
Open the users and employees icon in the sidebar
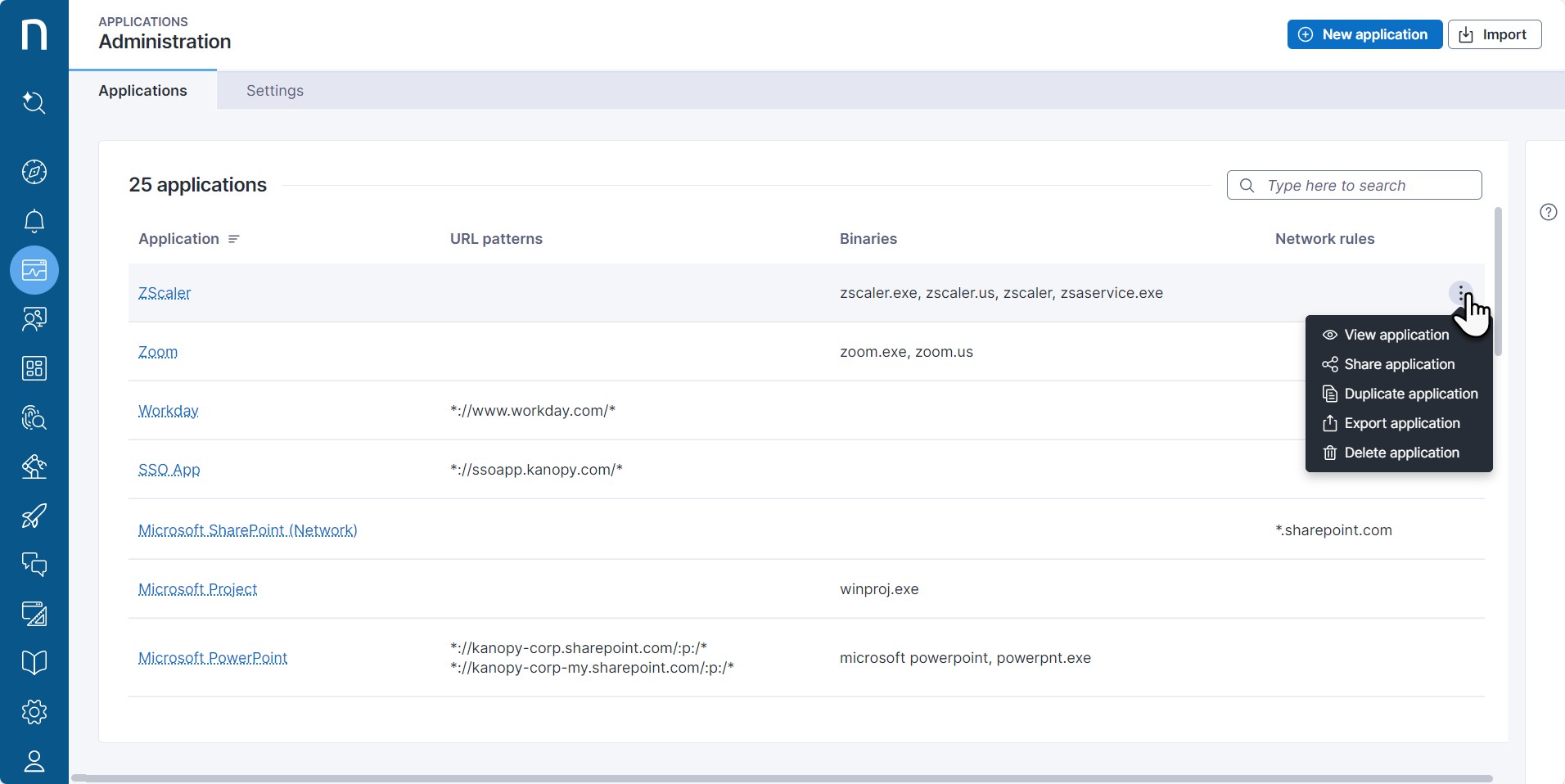pos(34,319)
